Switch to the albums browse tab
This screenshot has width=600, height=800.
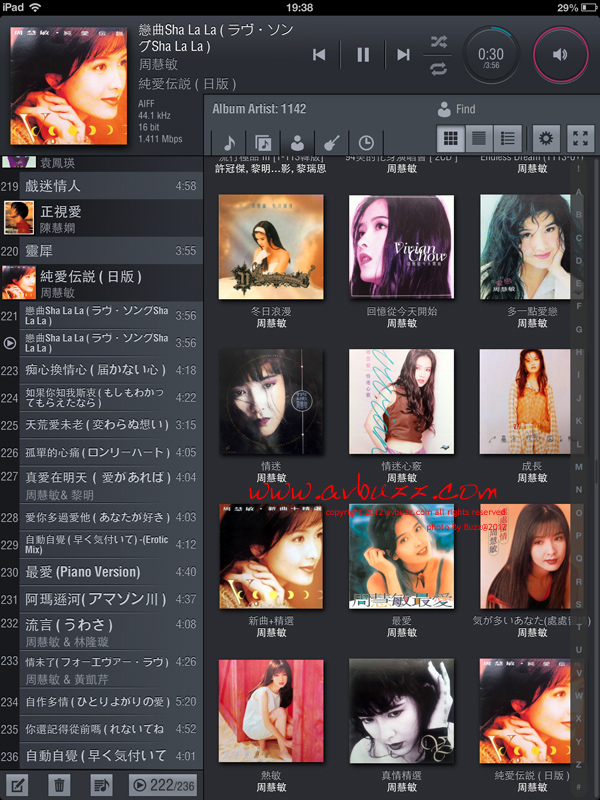pyautogui.click(x=263, y=142)
